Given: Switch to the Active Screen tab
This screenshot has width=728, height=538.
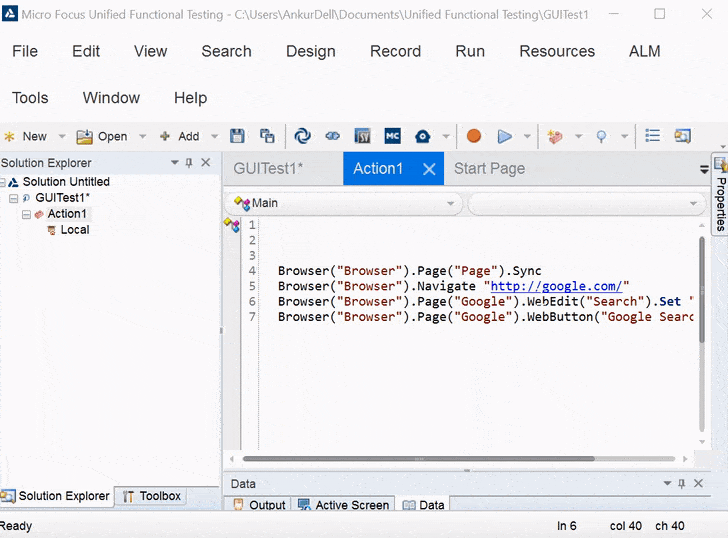Looking at the screenshot, I should tap(344, 505).
